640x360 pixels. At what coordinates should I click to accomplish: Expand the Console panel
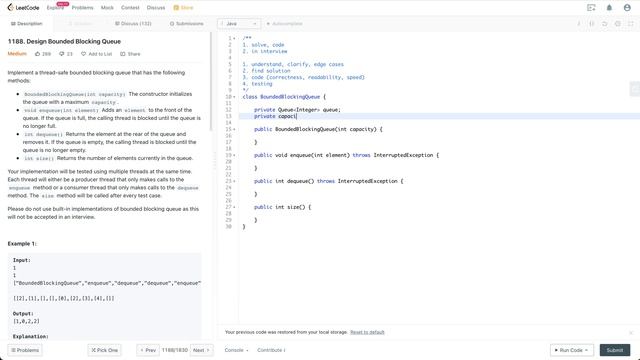[x=236, y=350]
